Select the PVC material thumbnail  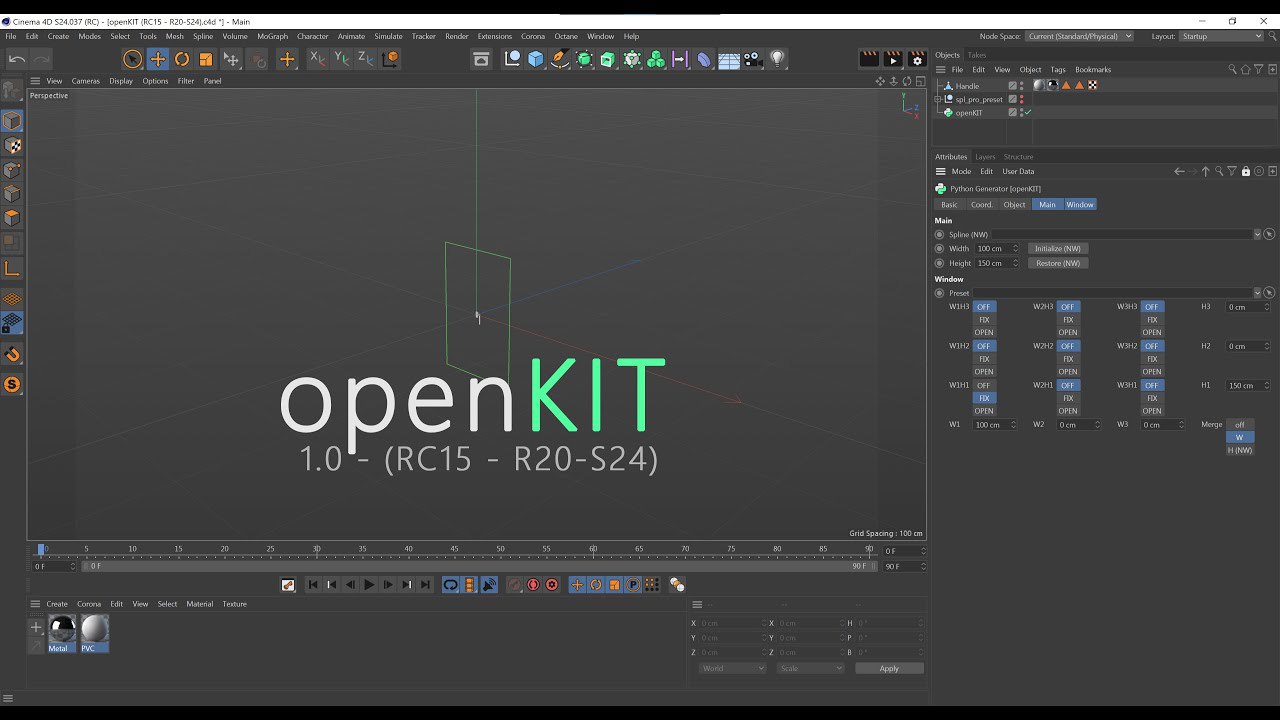pos(95,633)
